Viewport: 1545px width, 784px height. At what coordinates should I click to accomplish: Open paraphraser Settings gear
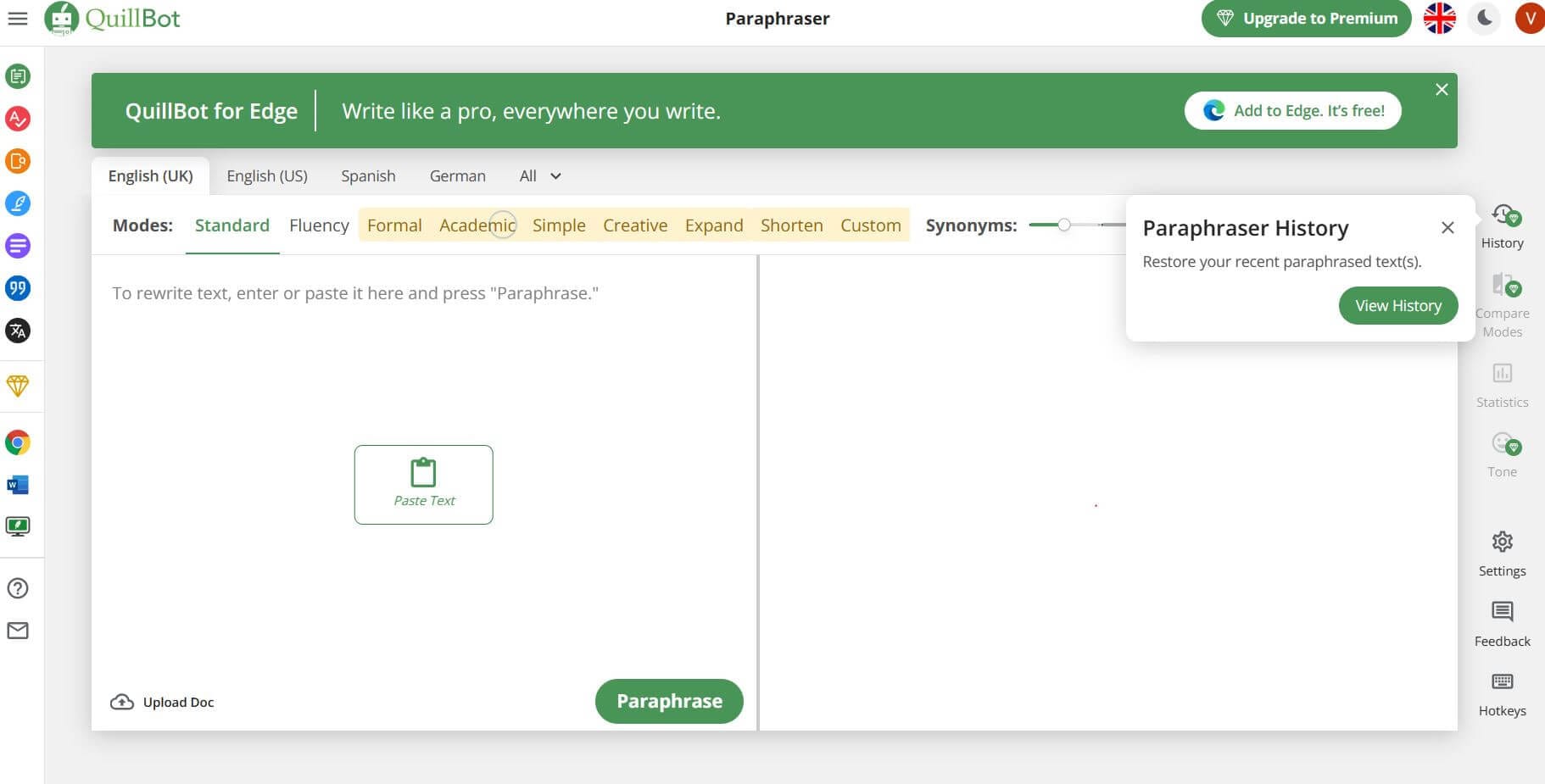click(x=1503, y=554)
